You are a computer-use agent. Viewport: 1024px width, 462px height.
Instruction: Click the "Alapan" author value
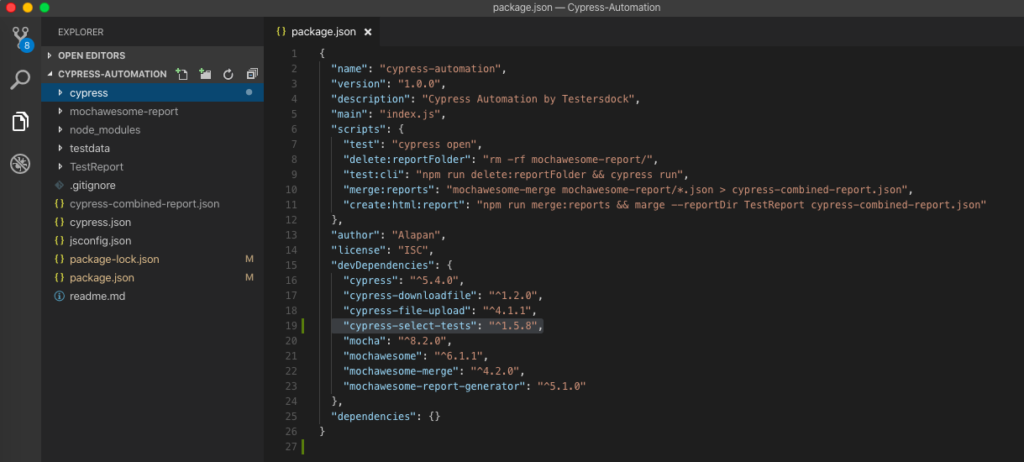click(417, 235)
